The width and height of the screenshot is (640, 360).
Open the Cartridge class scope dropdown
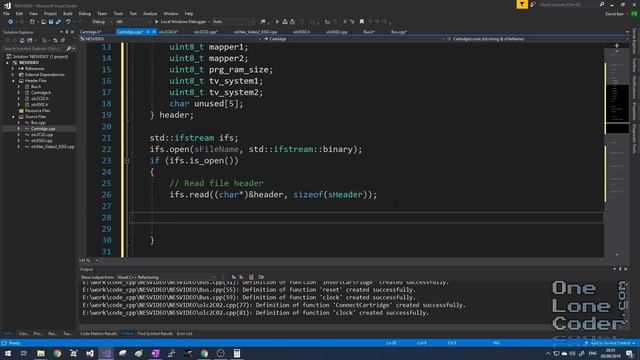353,39
